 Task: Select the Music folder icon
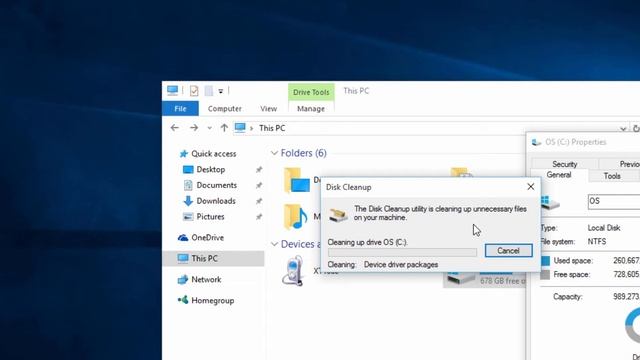click(x=296, y=216)
